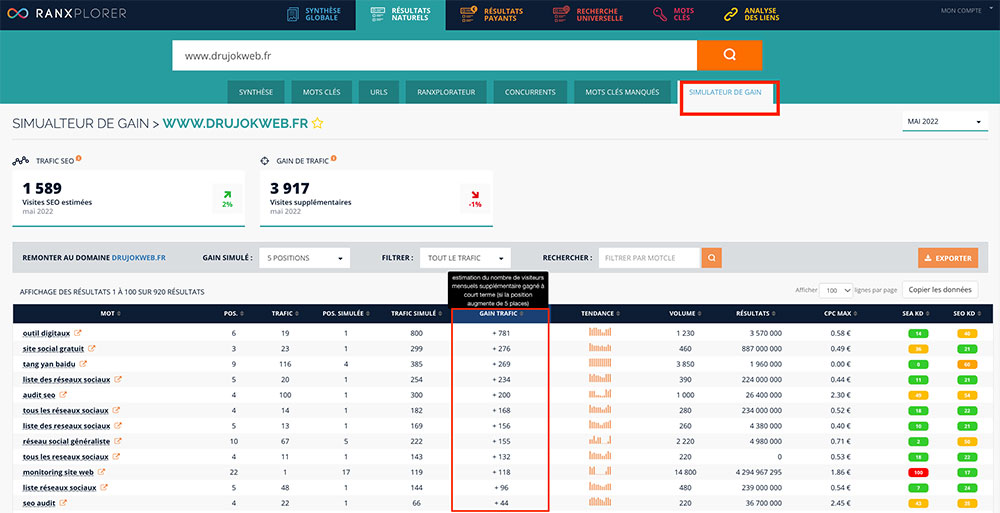Open external link icon for site social gratuit

point(91,348)
